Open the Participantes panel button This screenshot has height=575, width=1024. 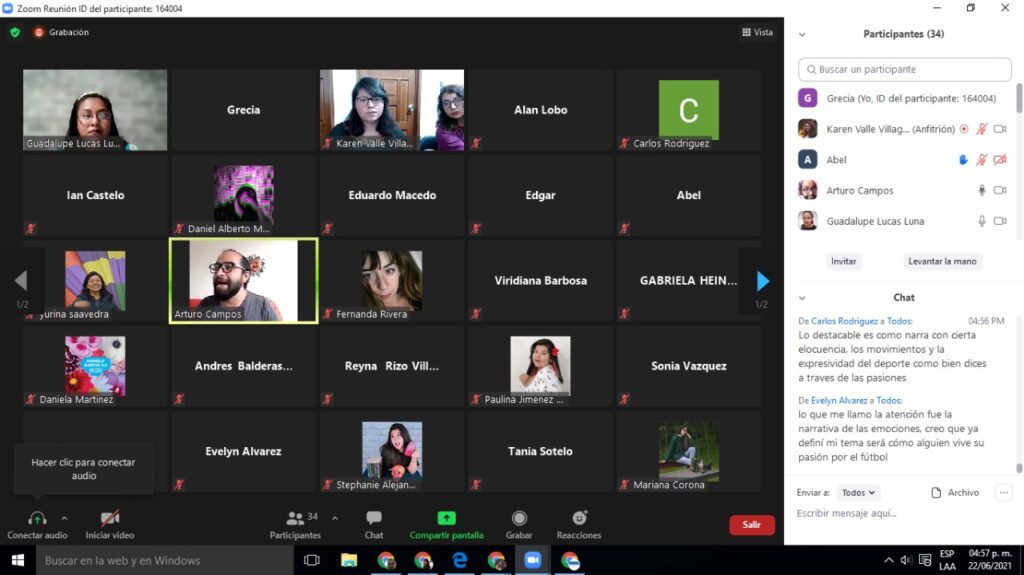295,525
